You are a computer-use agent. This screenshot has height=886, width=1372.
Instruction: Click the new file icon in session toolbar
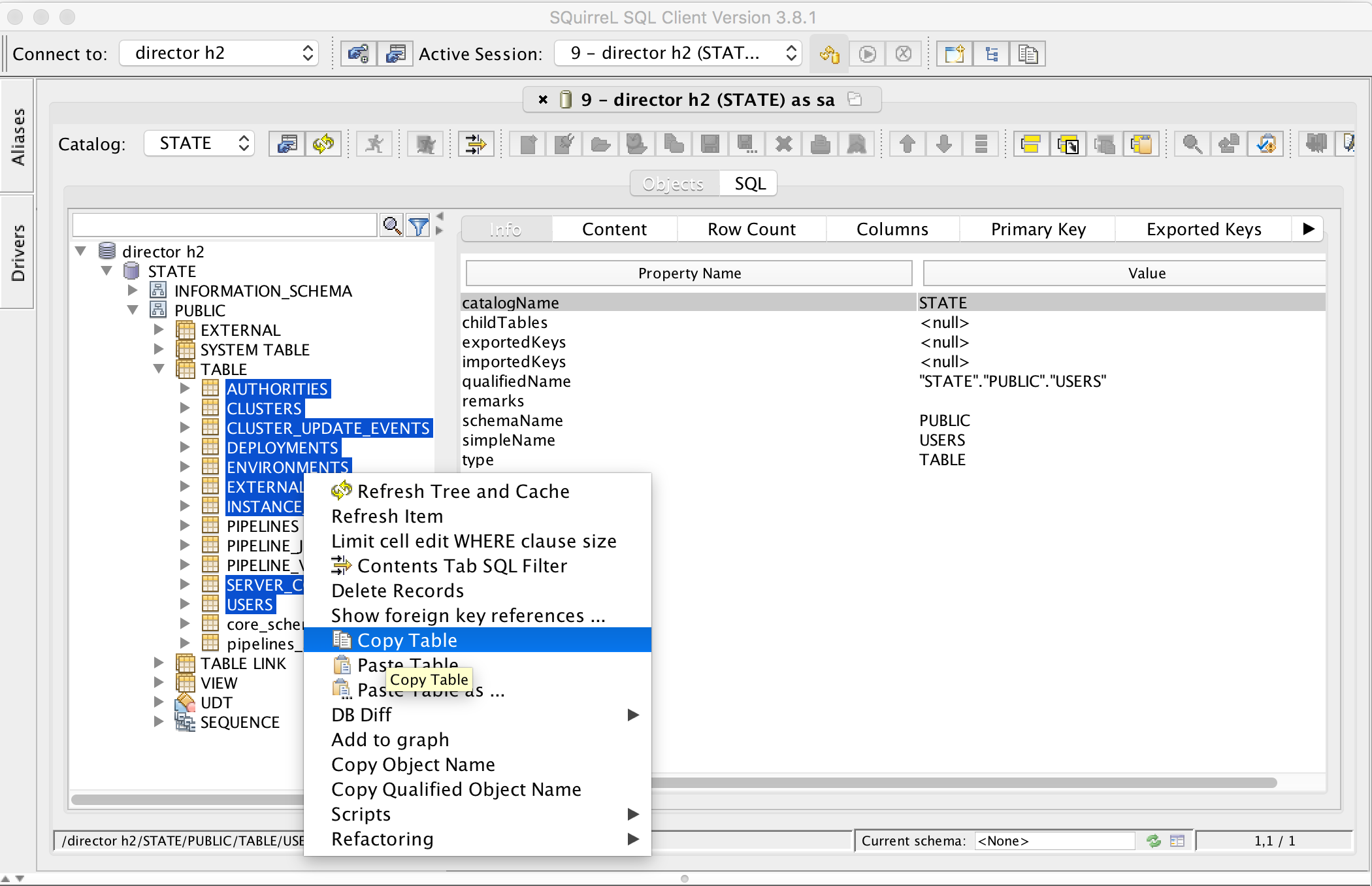click(x=529, y=144)
